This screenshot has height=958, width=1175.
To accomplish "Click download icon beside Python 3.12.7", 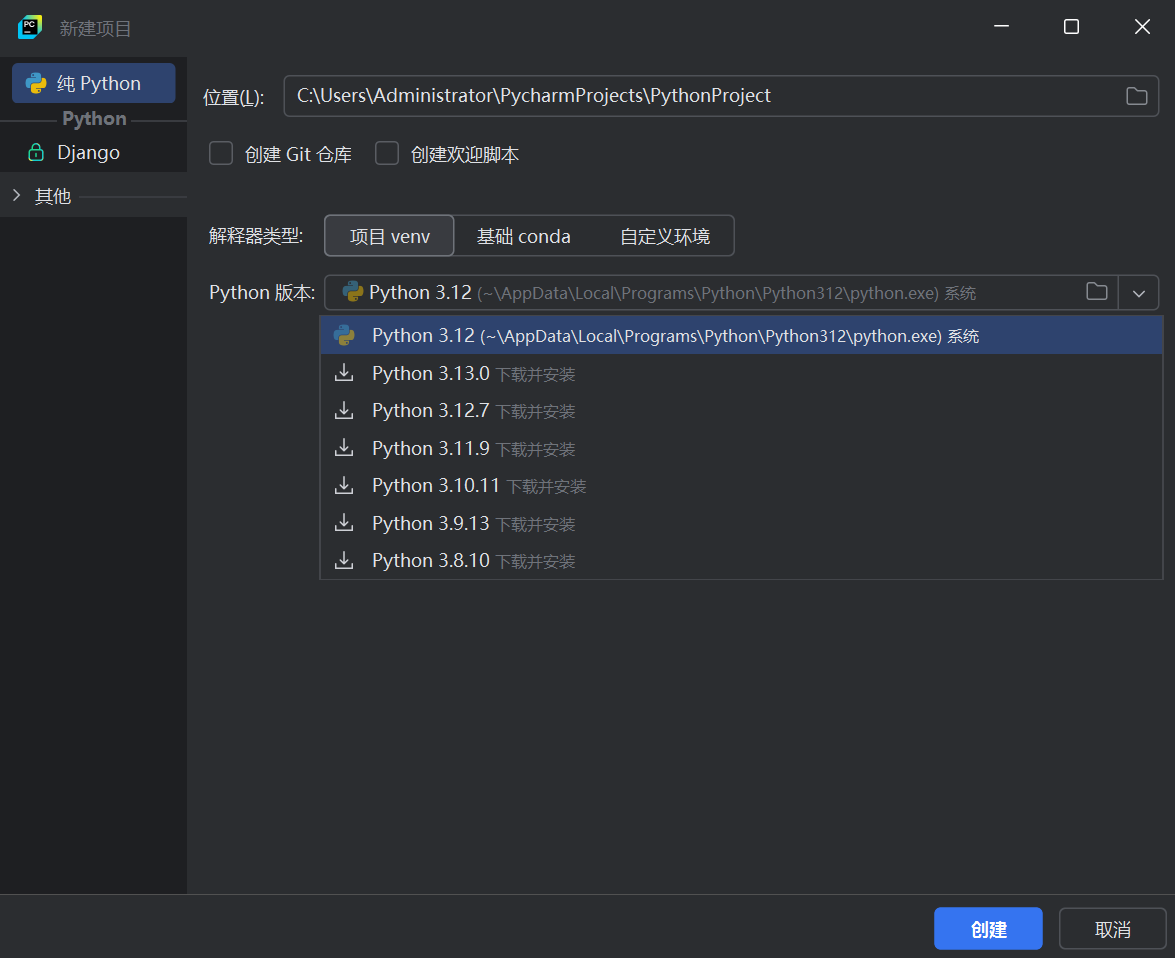I will click(344, 410).
